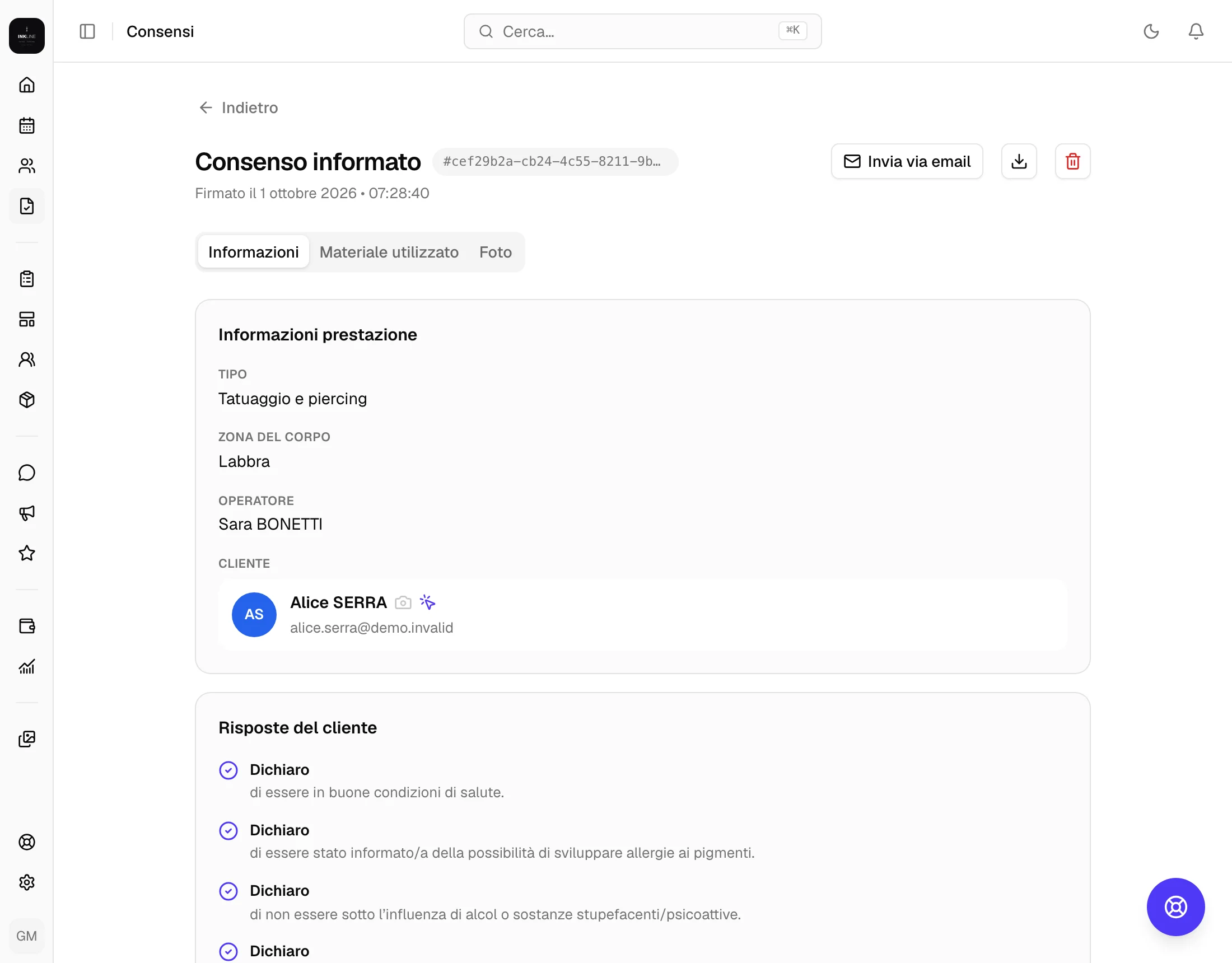The height and width of the screenshot is (963, 1232).
Task: Click the sidebar lifebuoy support icon
Action: click(26, 842)
